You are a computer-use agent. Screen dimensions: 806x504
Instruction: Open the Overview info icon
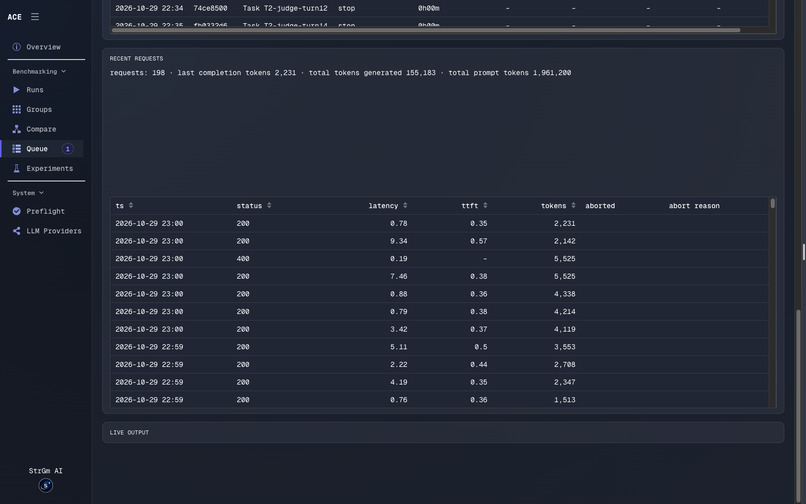coord(16,47)
